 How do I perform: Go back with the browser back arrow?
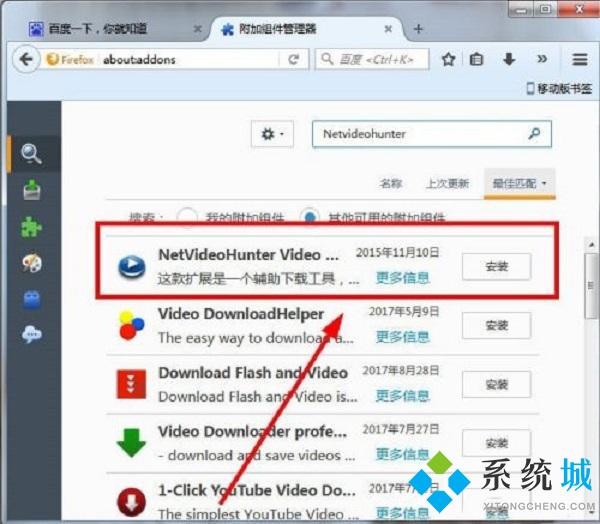(x=26, y=59)
